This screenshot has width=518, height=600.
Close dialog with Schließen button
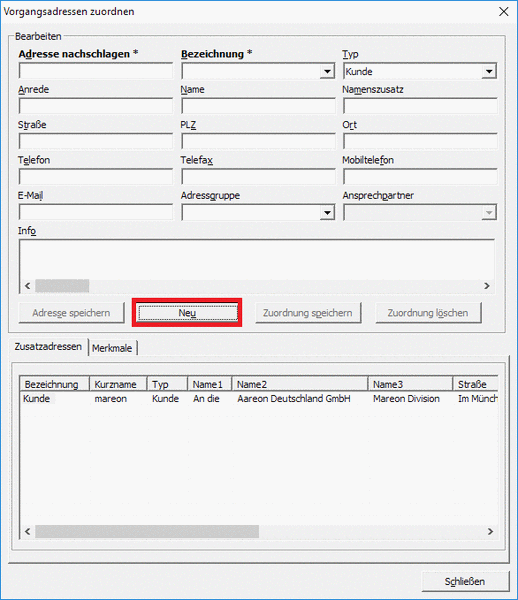(465, 582)
